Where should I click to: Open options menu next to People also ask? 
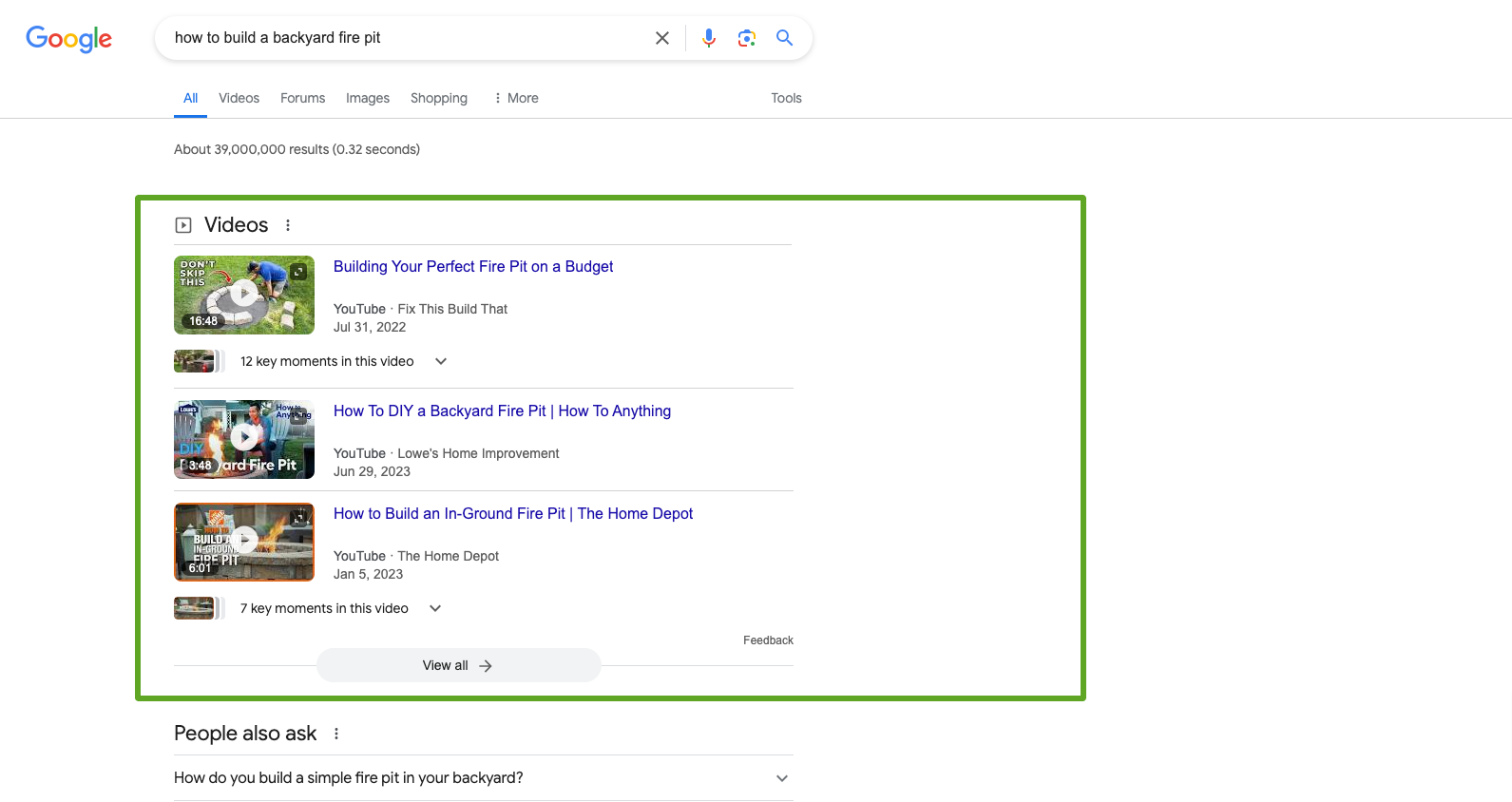pyautogui.click(x=336, y=734)
